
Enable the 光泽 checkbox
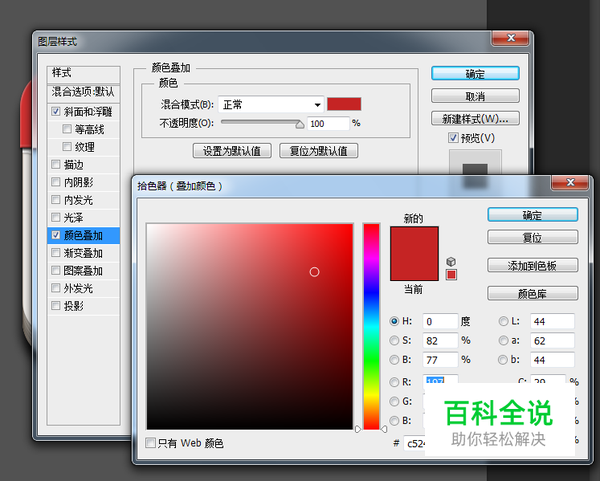(x=56, y=217)
